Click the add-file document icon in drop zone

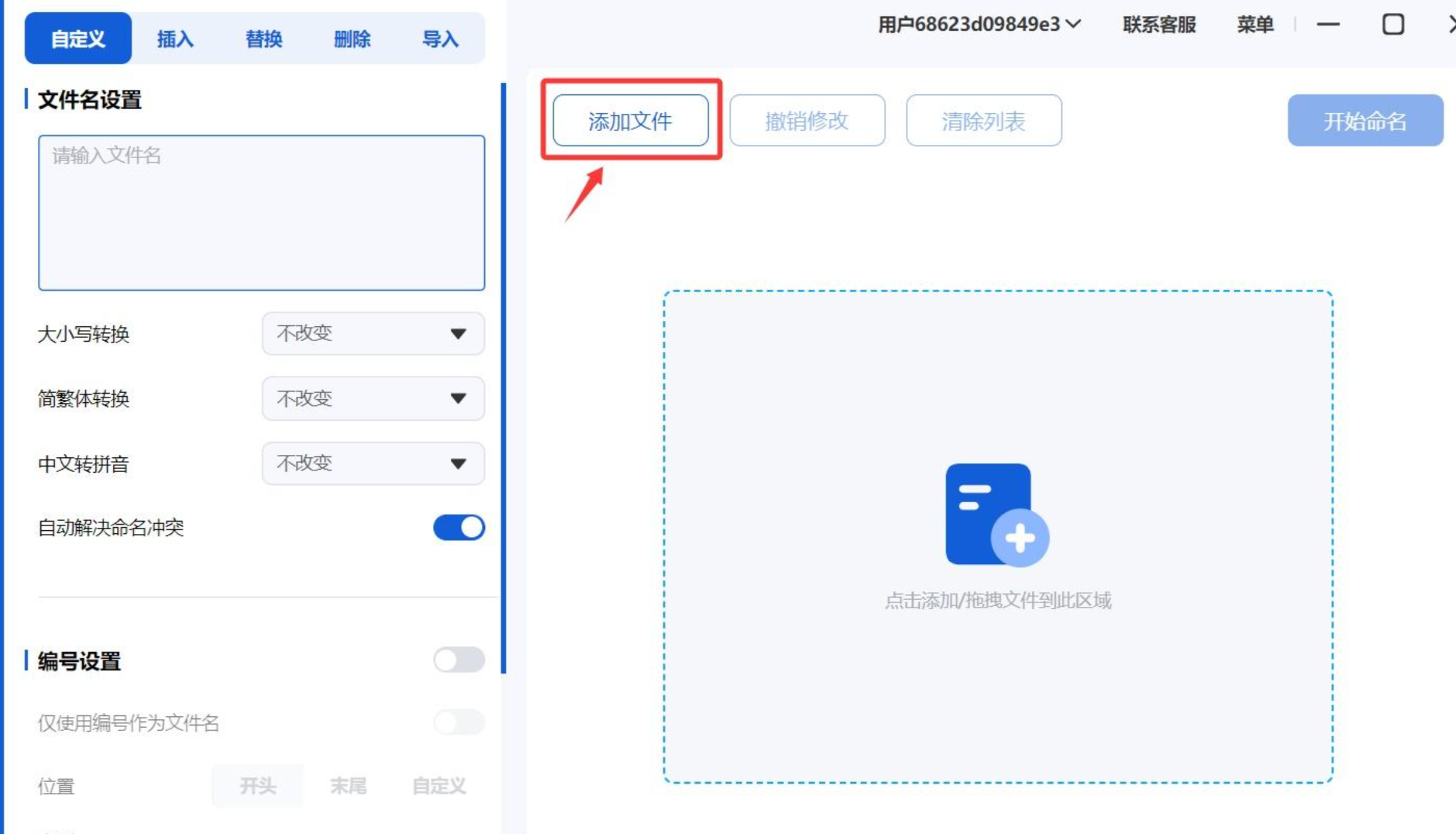pyautogui.click(x=996, y=514)
